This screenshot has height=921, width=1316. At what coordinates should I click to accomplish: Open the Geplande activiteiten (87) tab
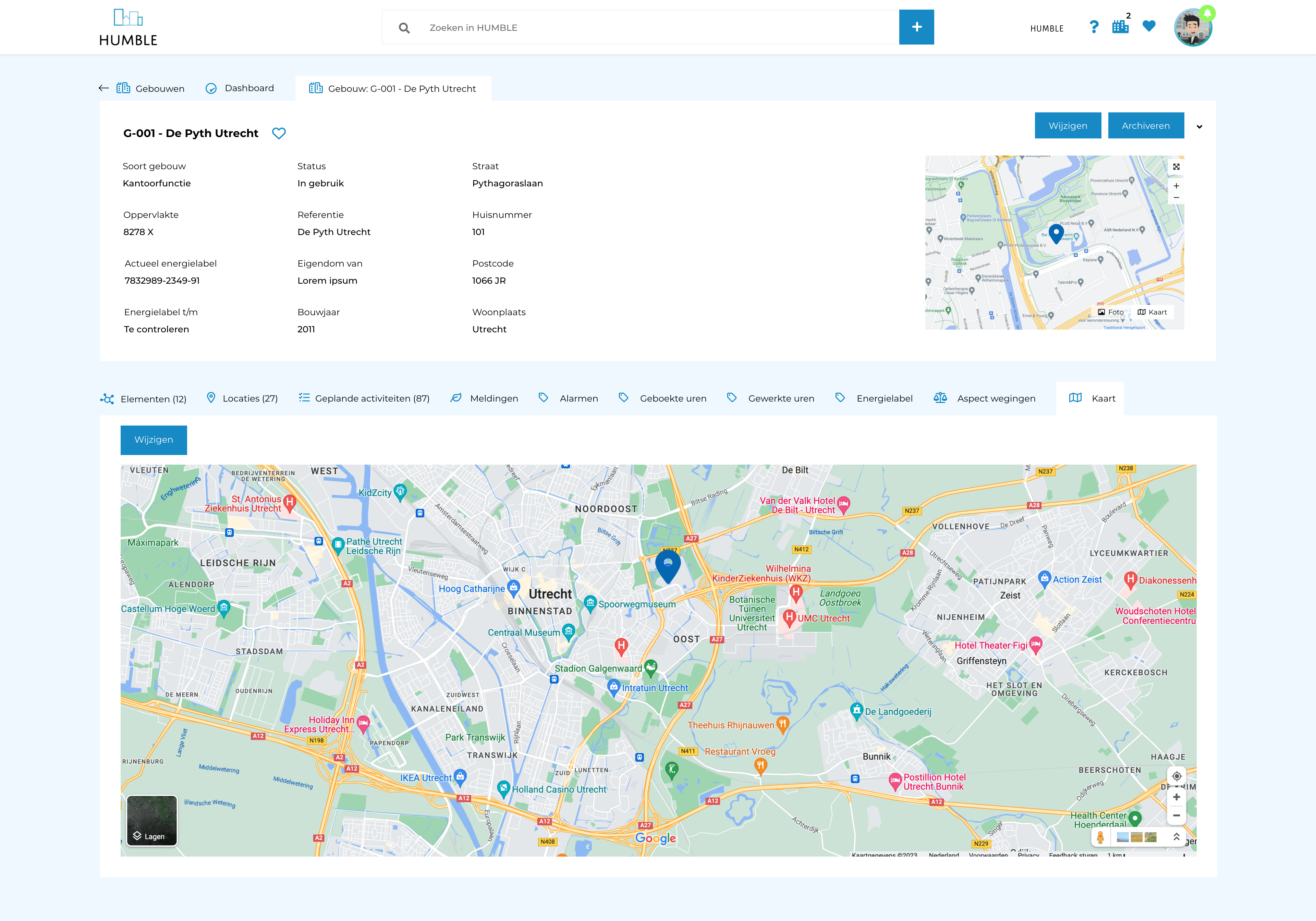pos(363,398)
